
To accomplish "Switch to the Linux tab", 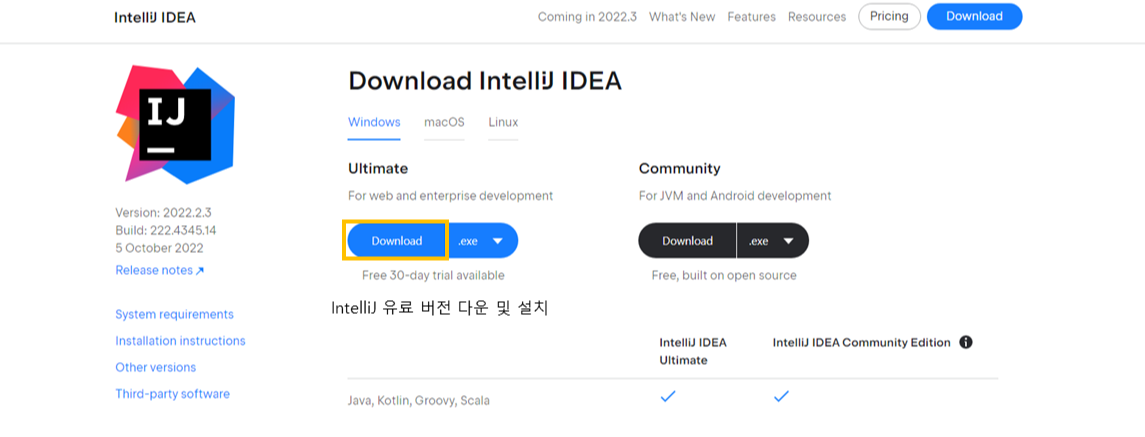I will coord(503,122).
